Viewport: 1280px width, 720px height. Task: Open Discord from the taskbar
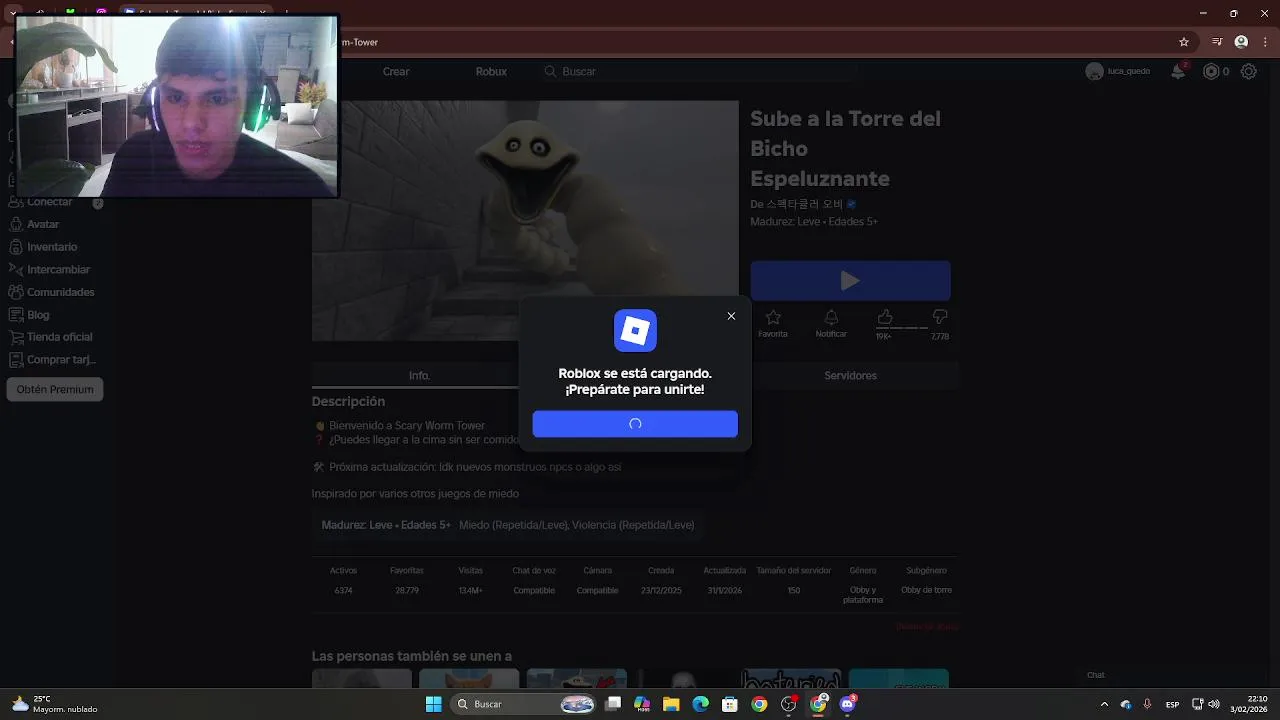click(848, 704)
